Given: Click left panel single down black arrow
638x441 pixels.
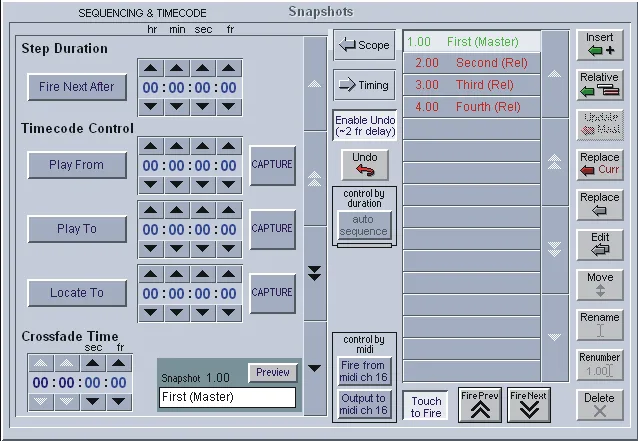Looking at the screenshot, I should tap(315, 368).
